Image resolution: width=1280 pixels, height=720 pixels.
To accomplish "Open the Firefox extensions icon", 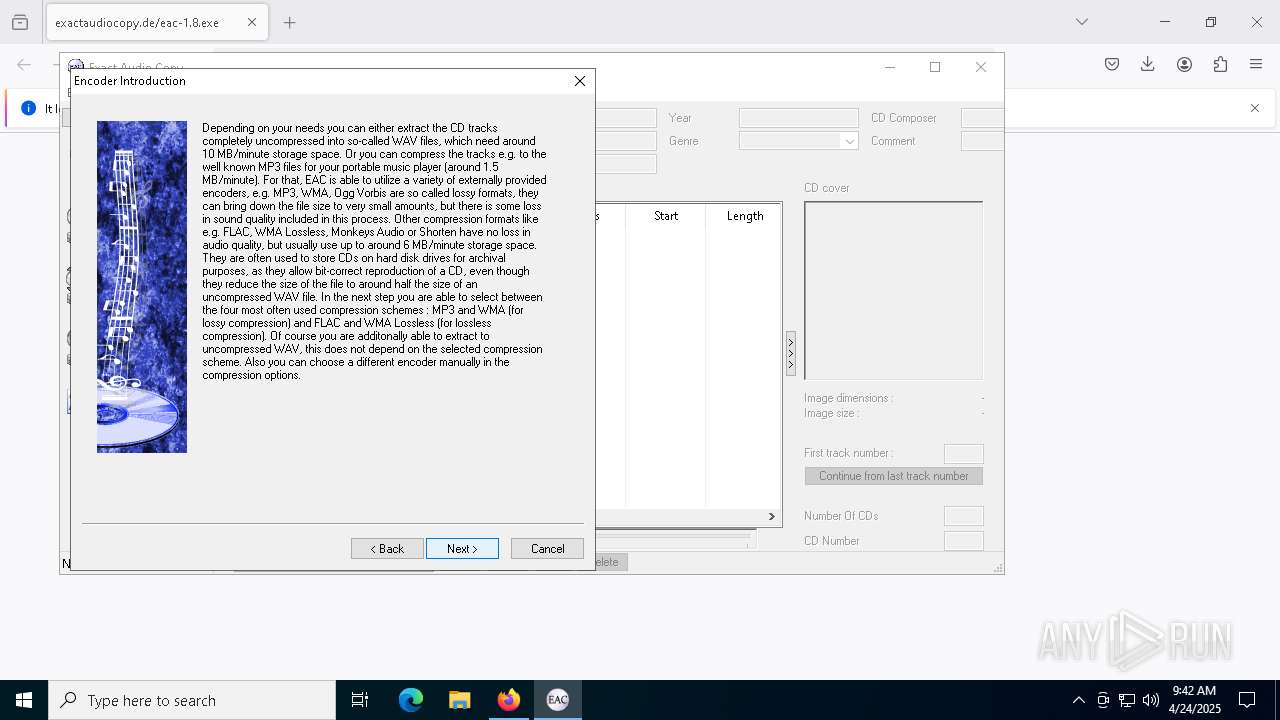I will click(1220, 64).
